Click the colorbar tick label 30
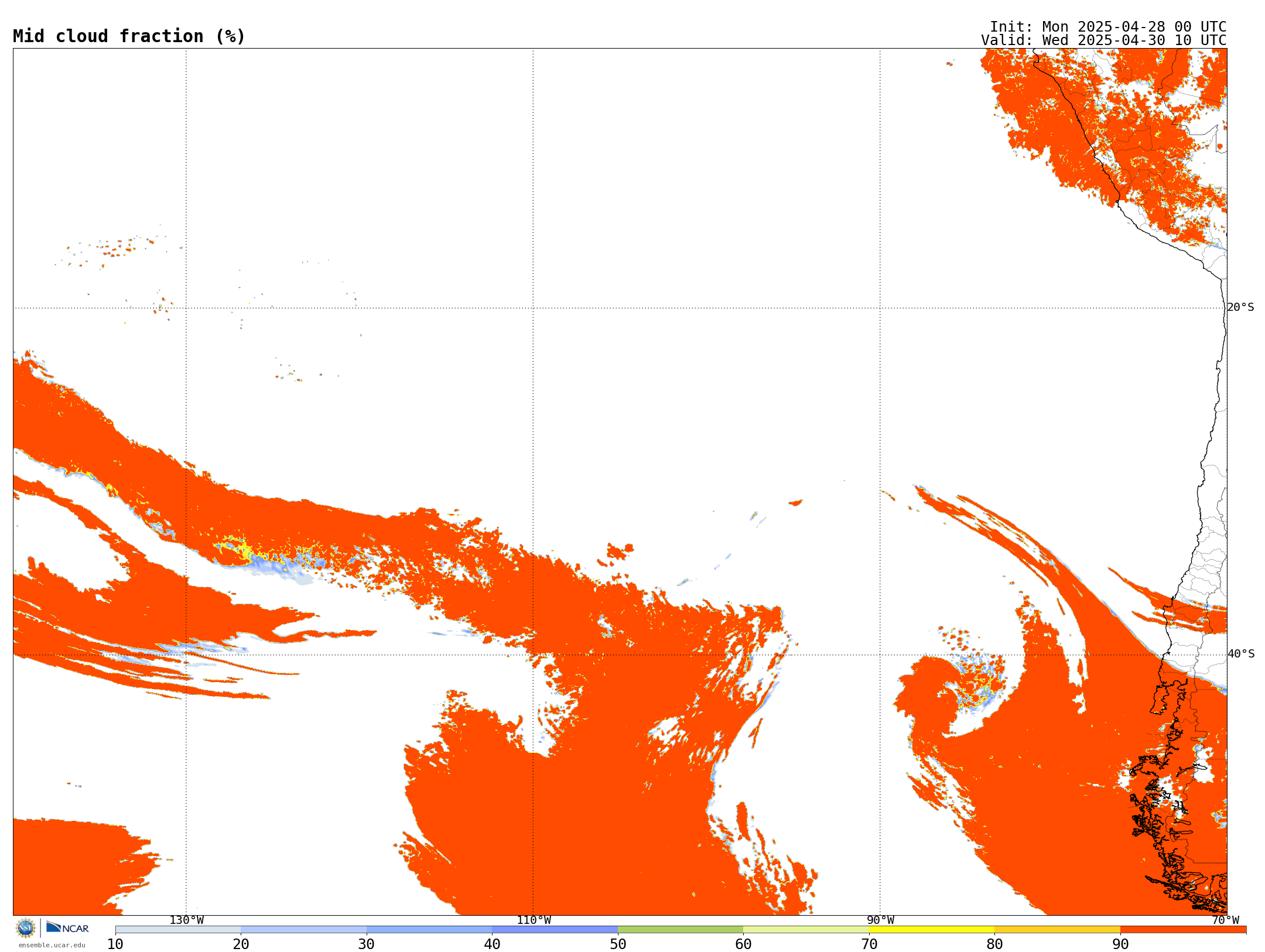The width and height of the screenshot is (1265, 952). pos(367,944)
